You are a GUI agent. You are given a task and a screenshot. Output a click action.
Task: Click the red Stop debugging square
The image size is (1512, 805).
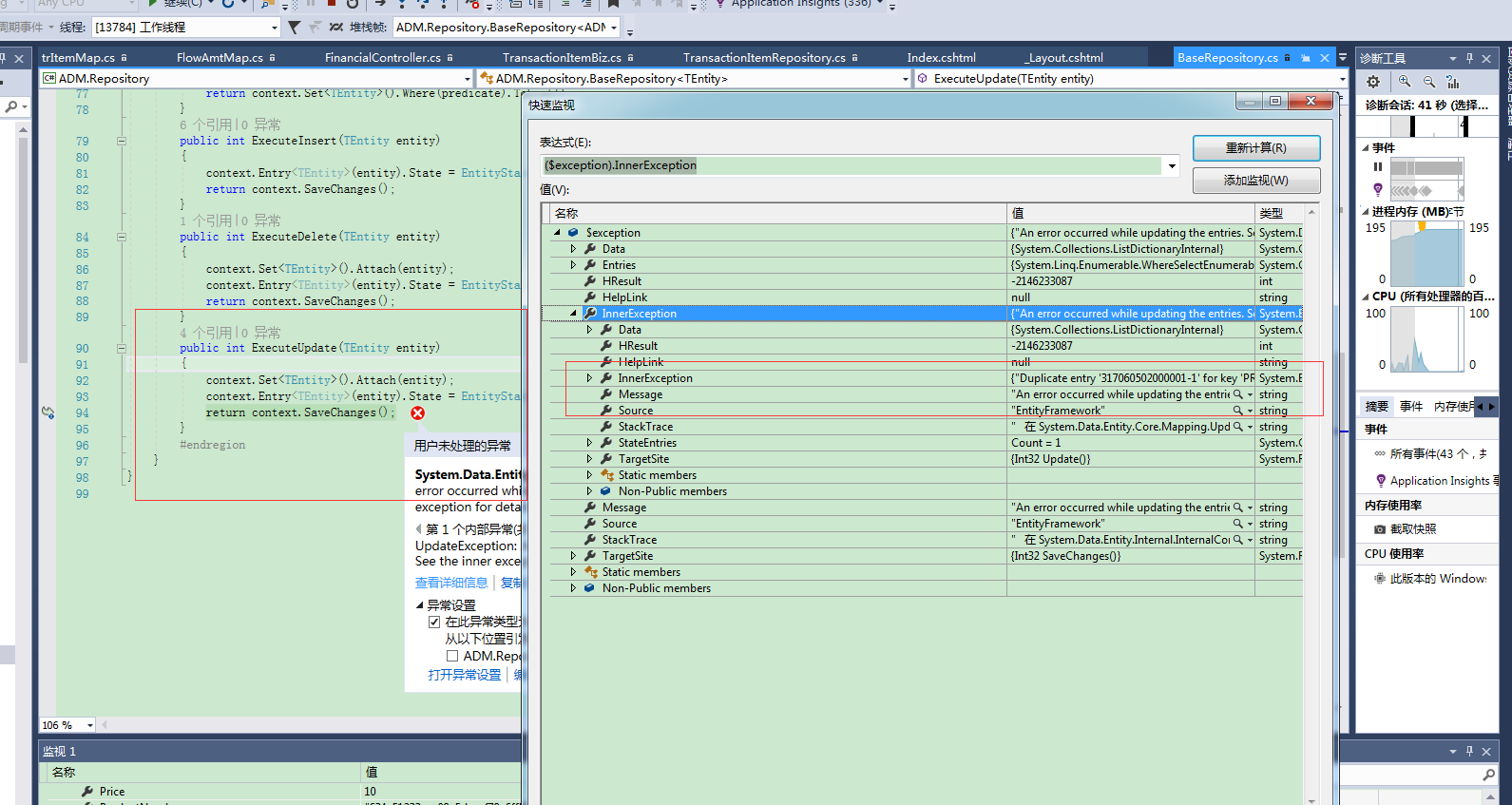[332, 3]
